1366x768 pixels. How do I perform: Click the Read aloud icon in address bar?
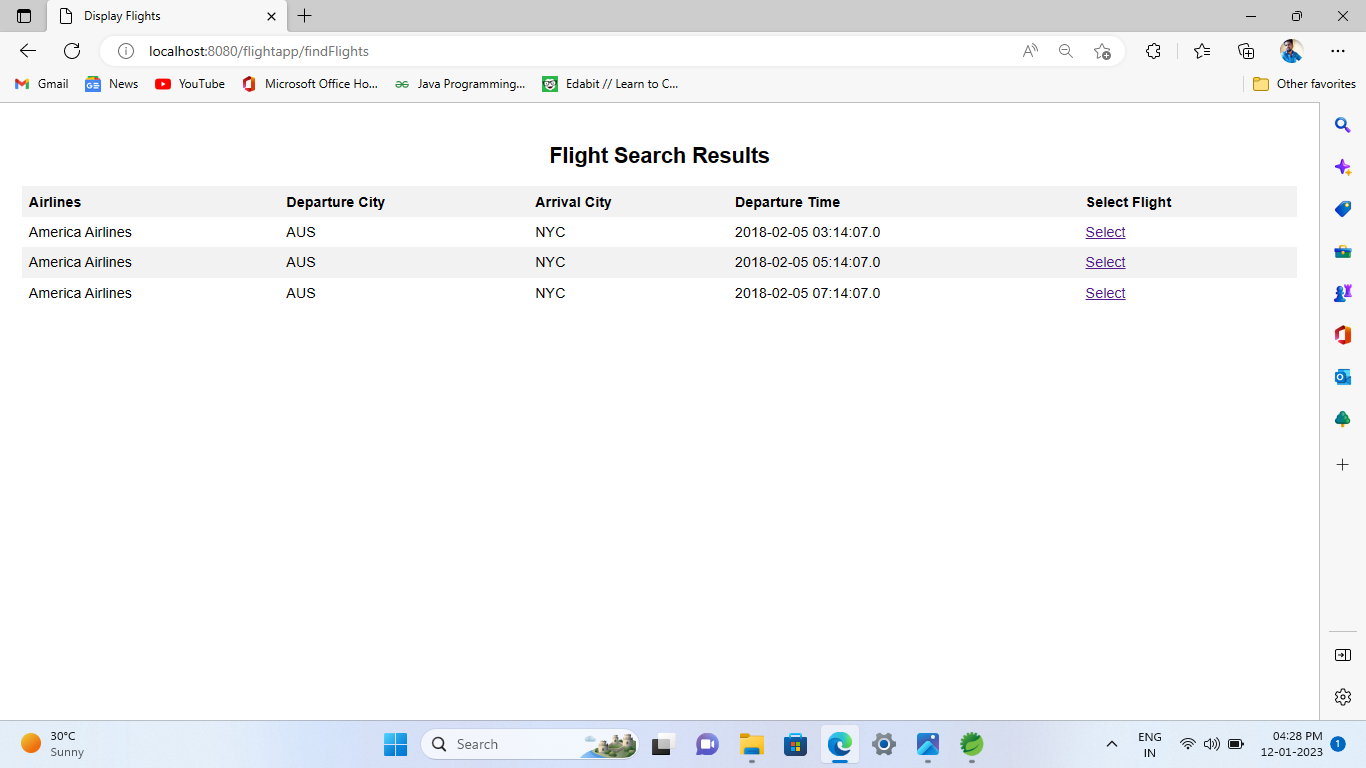pos(1030,51)
